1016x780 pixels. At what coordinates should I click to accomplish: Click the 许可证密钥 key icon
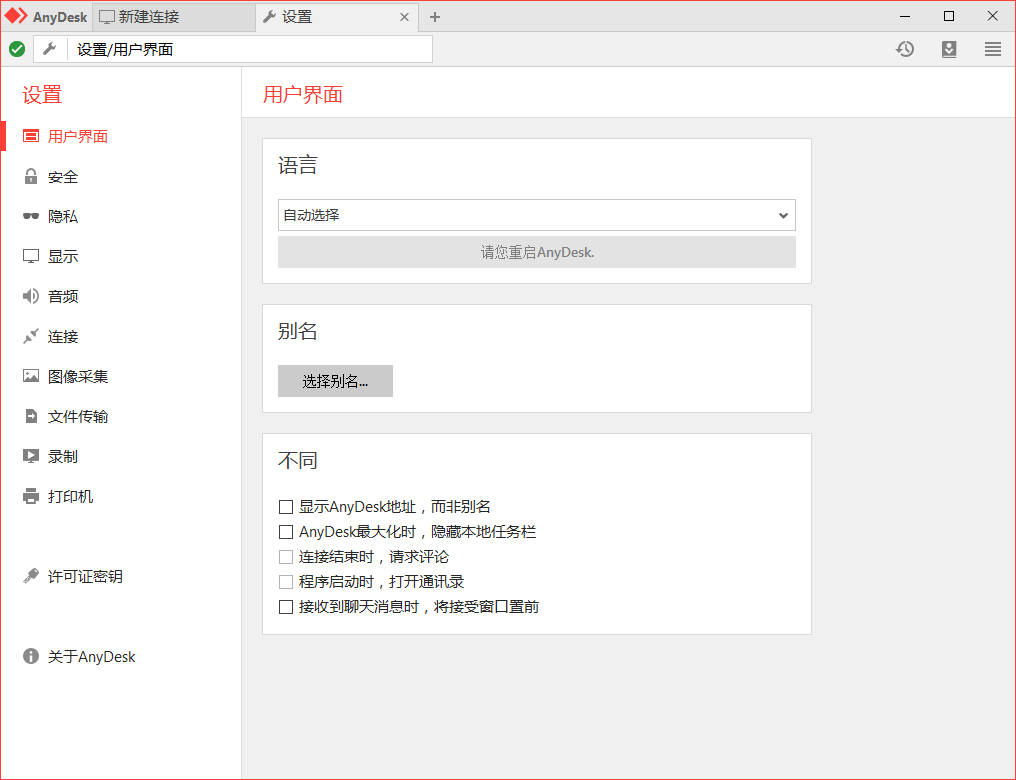(x=31, y=576)
